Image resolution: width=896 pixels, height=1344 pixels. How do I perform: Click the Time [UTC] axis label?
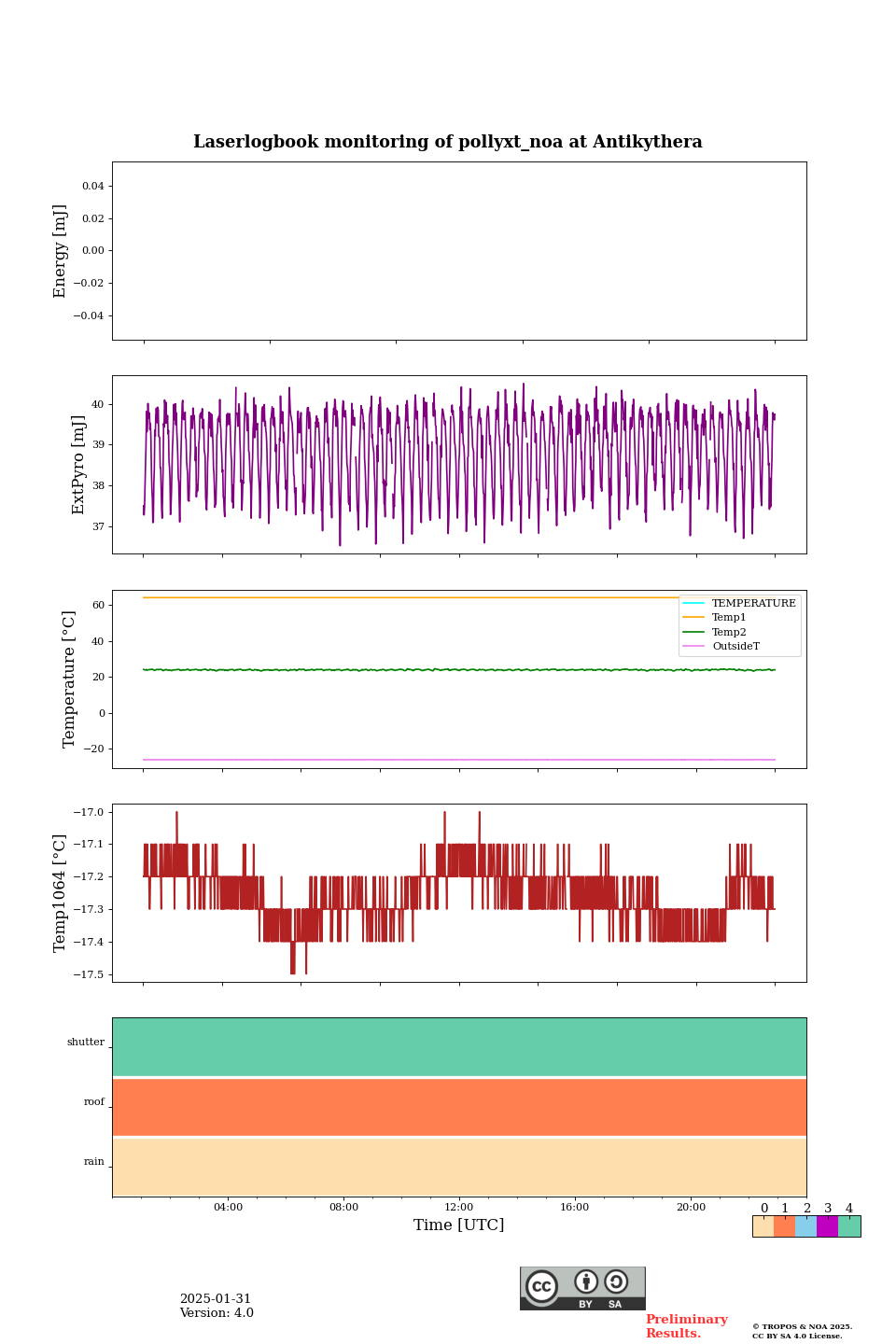459,1225
